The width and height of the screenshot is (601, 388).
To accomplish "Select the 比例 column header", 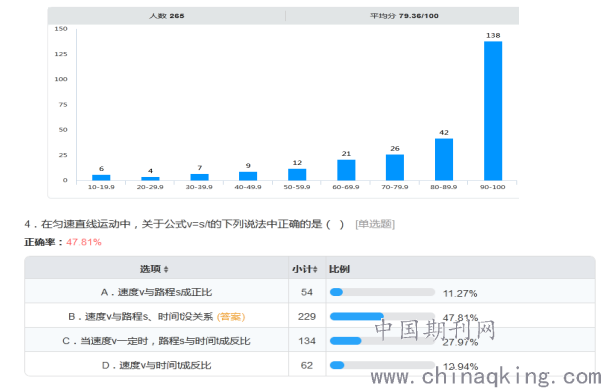I will (x=339, y=269).
